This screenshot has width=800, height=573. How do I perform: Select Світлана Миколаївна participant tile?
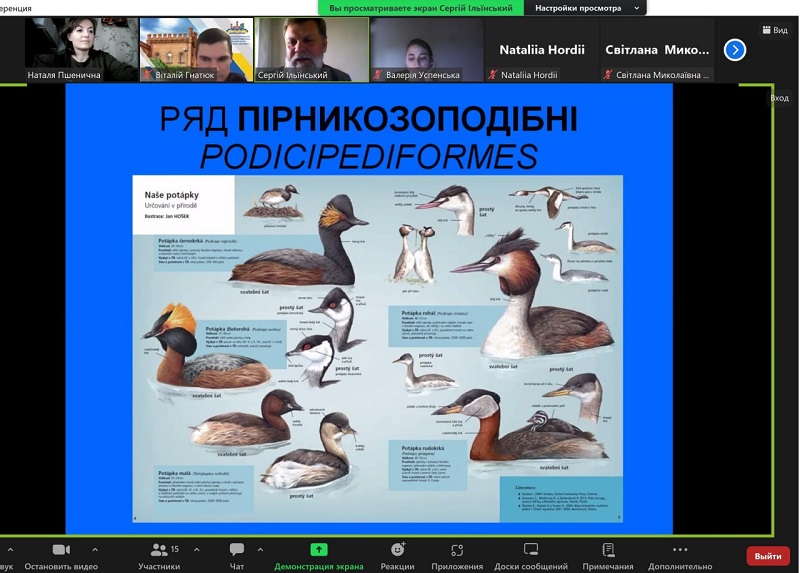[x=657, y=49]
